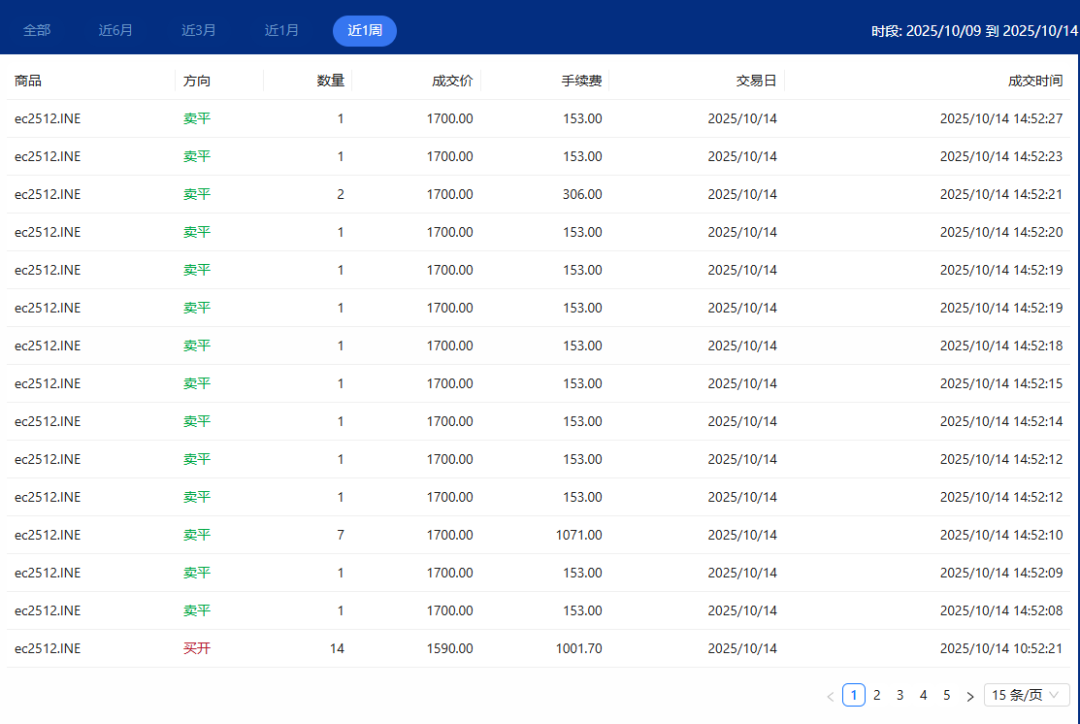The width and height of the screenshot is (1080, 724).
Task: Click the timestamp 2025/10/14 14:52:09
Action: coord(1001,573)
